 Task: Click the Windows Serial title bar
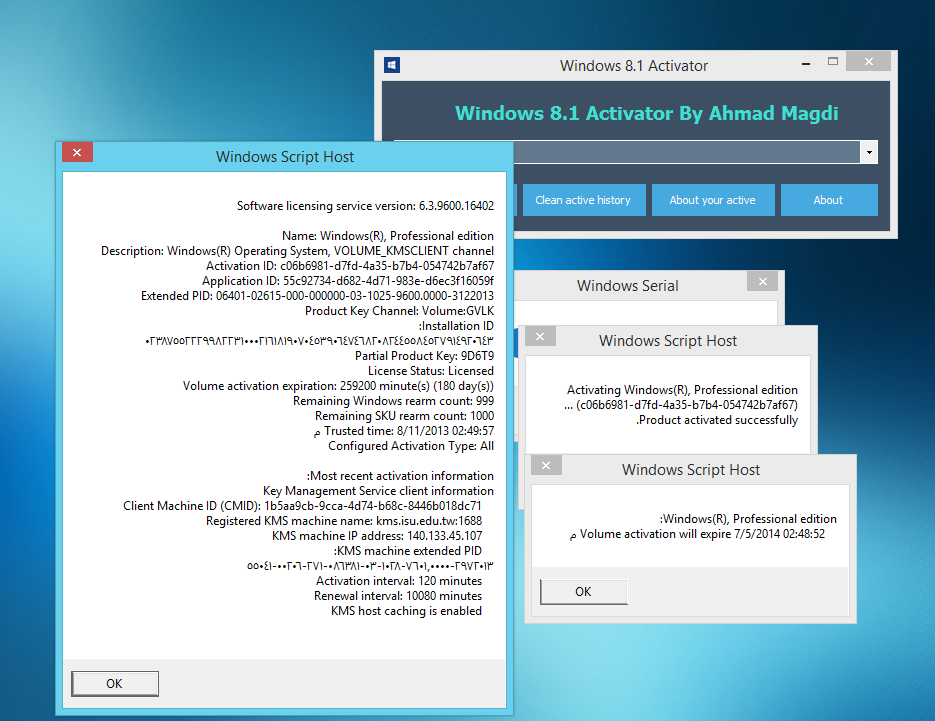[627, 285]
